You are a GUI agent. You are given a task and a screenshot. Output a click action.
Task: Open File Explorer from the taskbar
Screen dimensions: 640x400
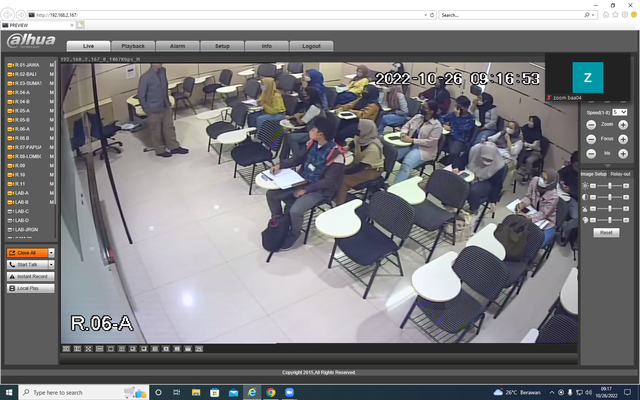click(196, 392)
